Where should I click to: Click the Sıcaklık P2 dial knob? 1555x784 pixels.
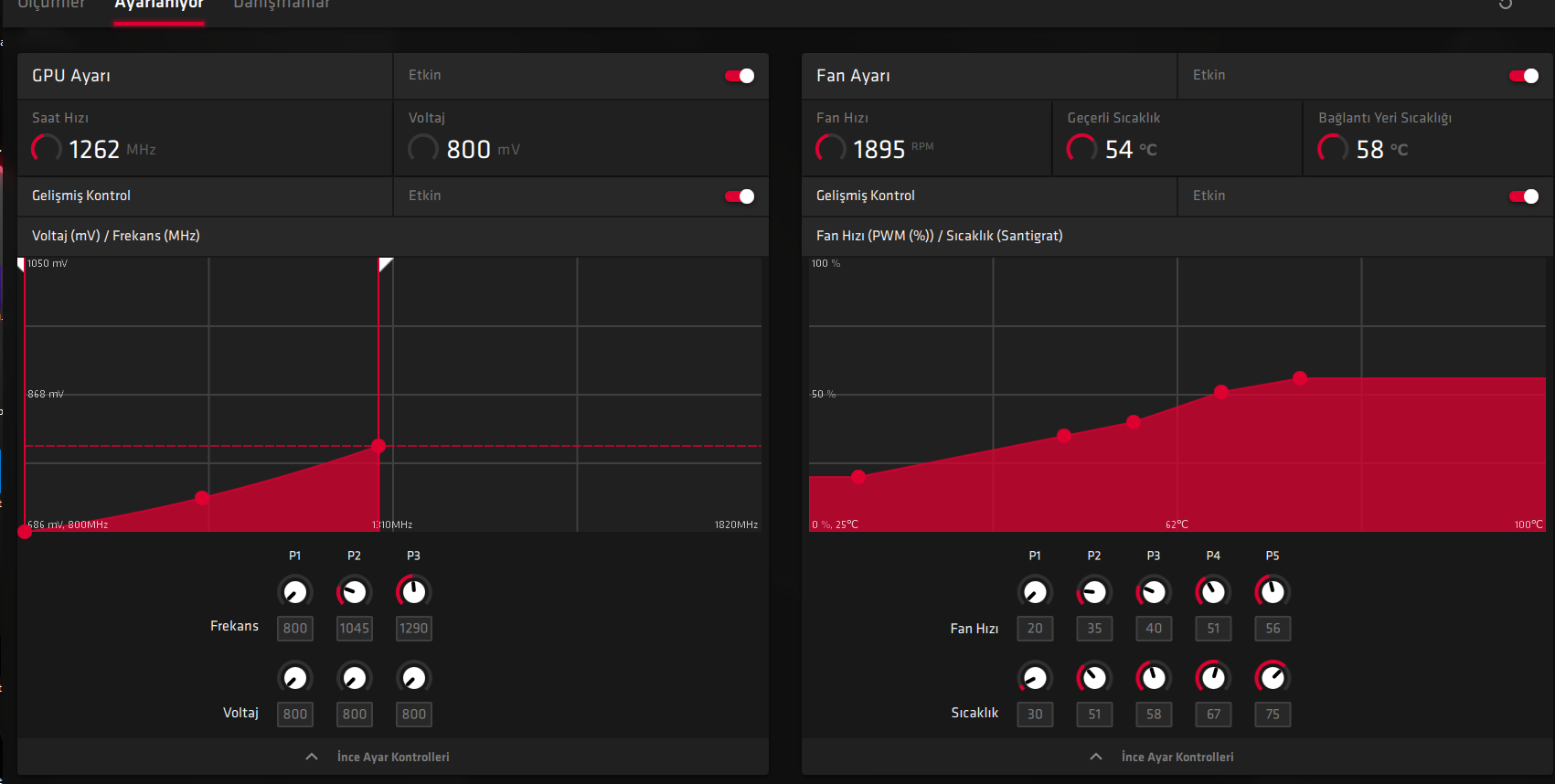pos(1094,678)
